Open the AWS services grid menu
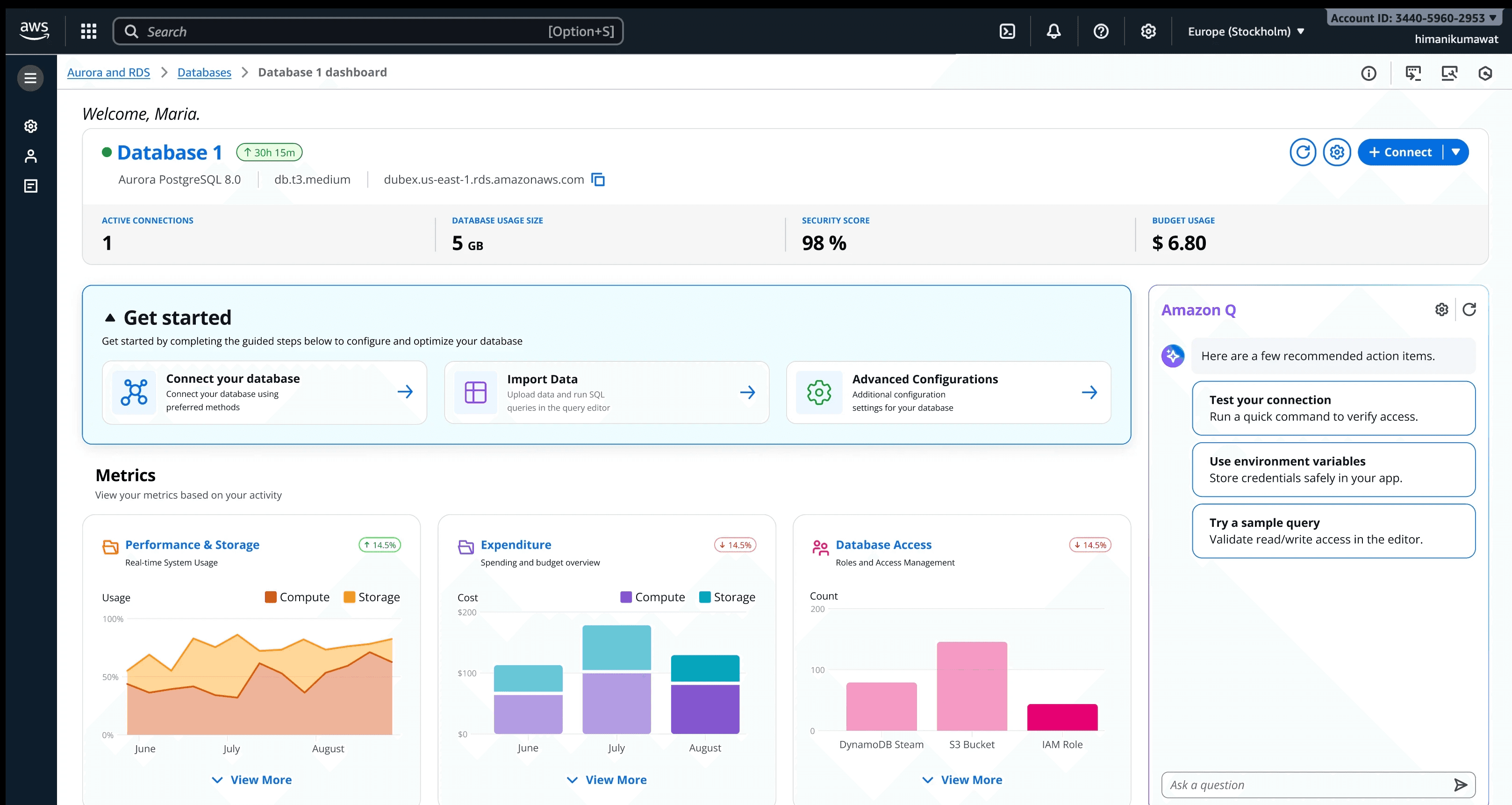Screen dimensions: 1512x805 pos(89,31)
